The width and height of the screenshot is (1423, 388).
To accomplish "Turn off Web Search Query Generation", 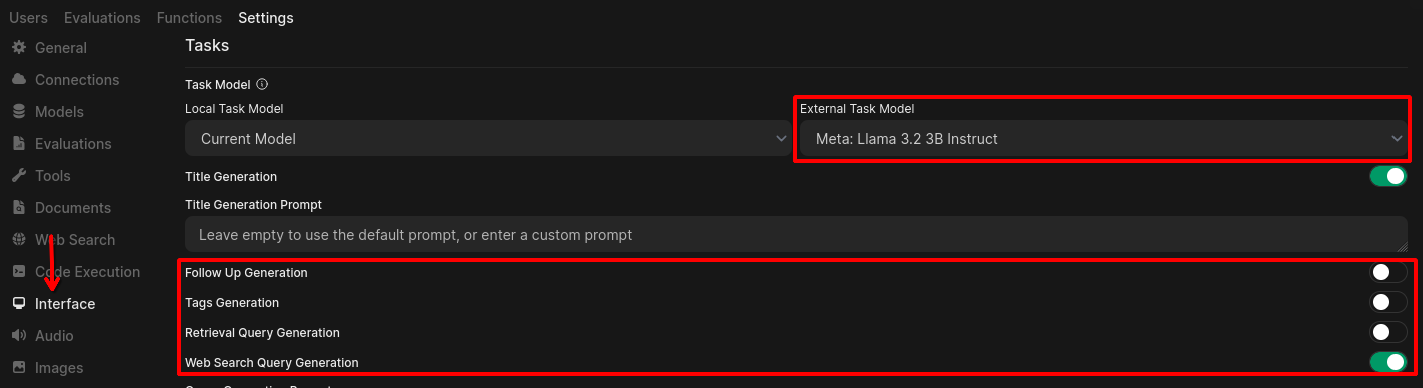I will click(x=1388, y=362).
